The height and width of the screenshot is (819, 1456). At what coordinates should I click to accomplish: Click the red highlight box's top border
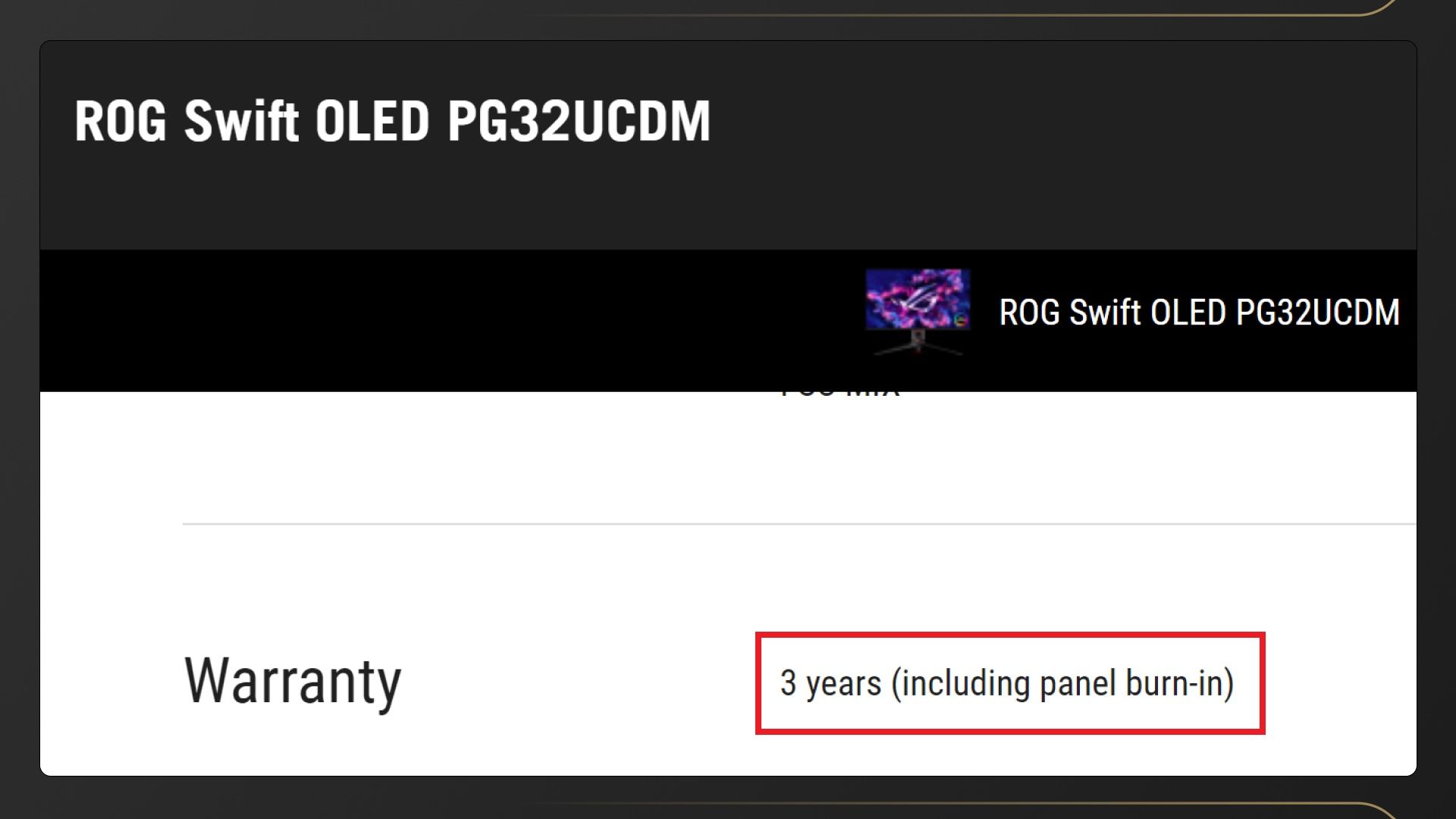click(x=1009, y=635)
